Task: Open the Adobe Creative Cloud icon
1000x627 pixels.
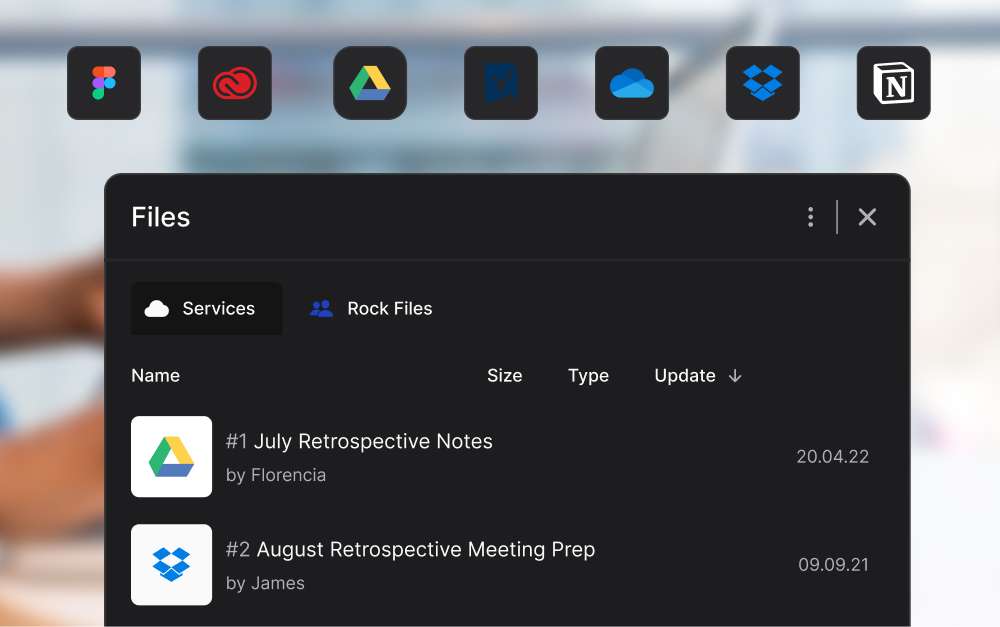Action: point(235,83)
